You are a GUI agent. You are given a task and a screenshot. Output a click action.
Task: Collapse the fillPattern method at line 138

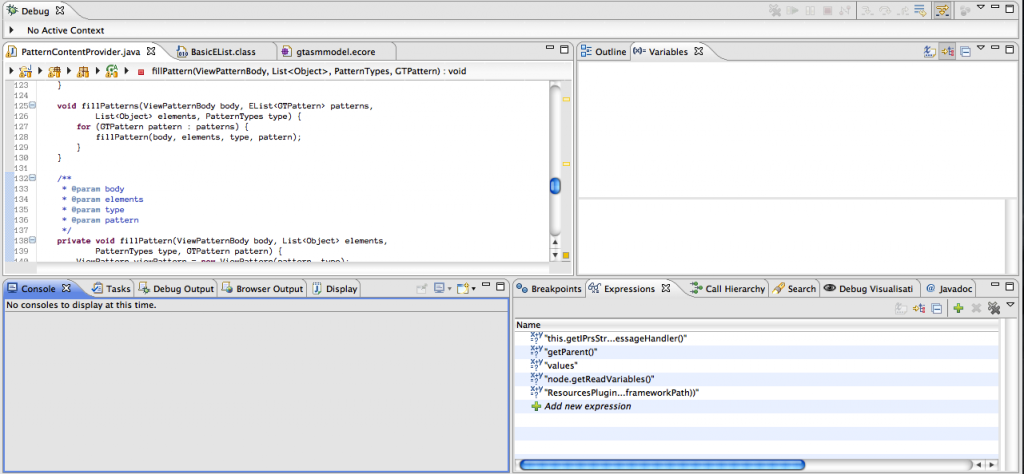click(x=32, y=240)
